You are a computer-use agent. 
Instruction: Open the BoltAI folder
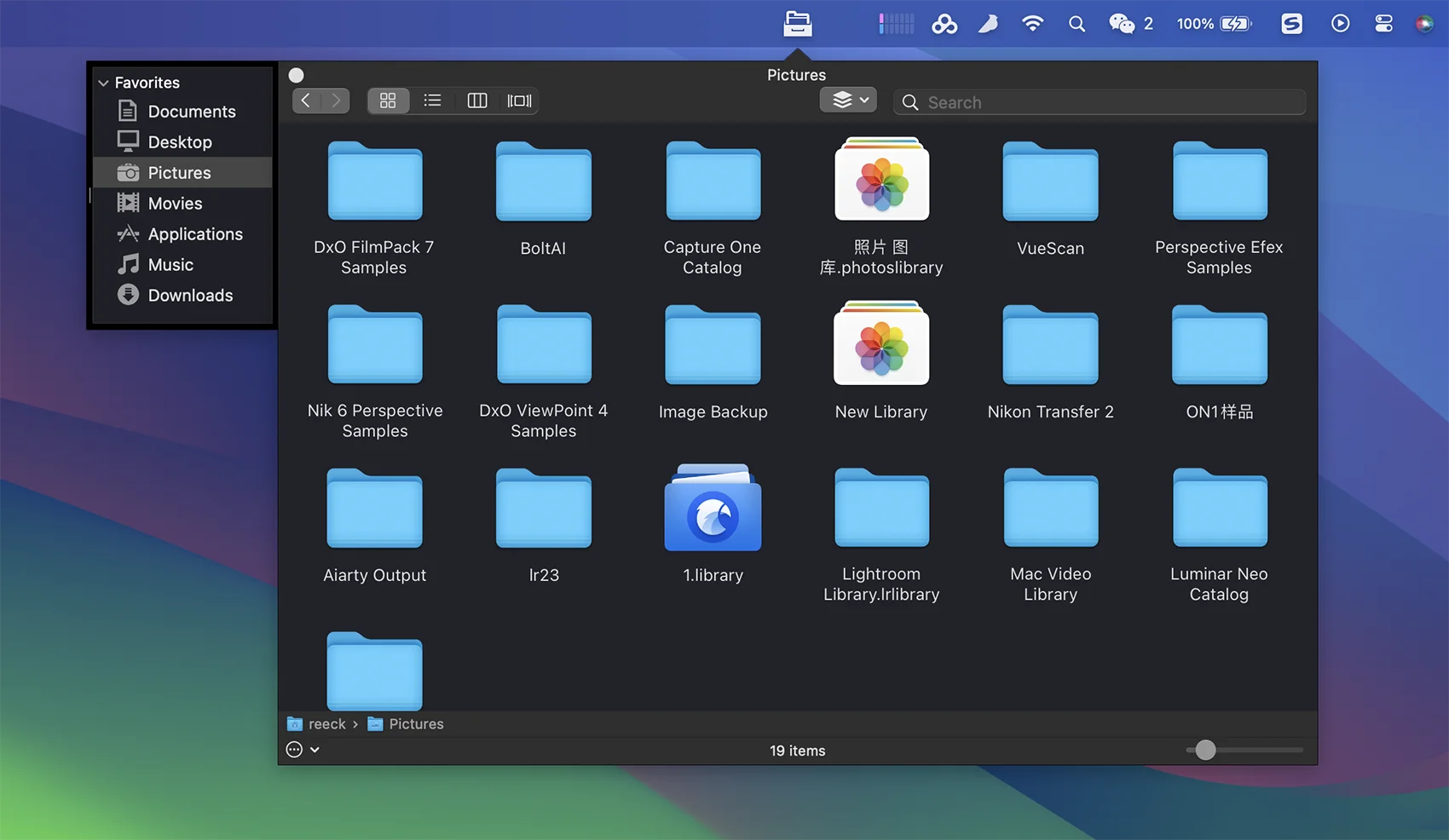tap(544, 181)
